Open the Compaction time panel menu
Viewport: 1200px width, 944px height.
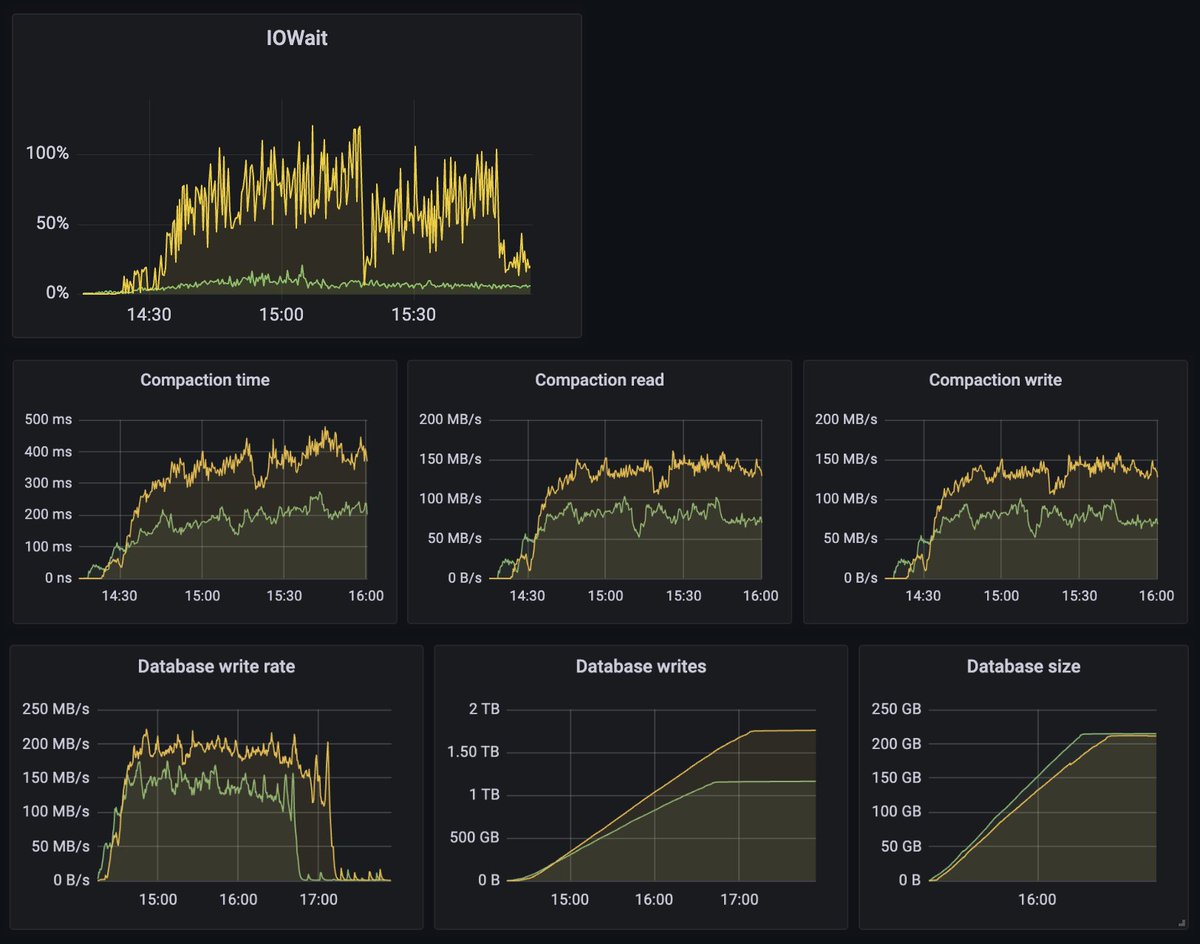pos(204,380)
